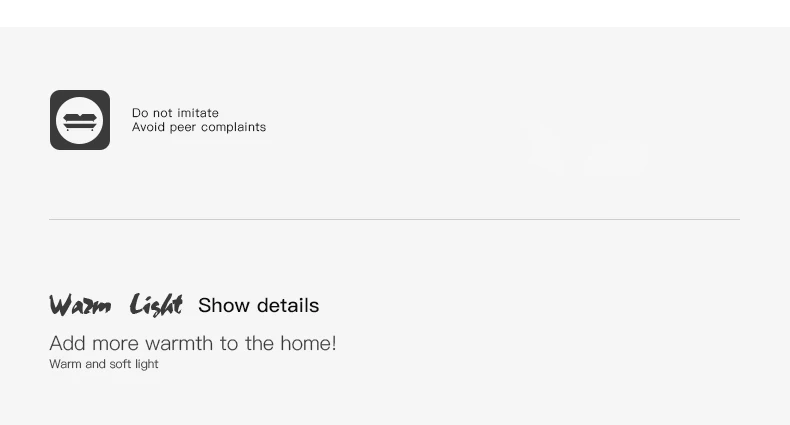Click the word 'imitate' beside sofa icon
The width and height of the screenshot is (790, 425).
[x=198, y=113]
